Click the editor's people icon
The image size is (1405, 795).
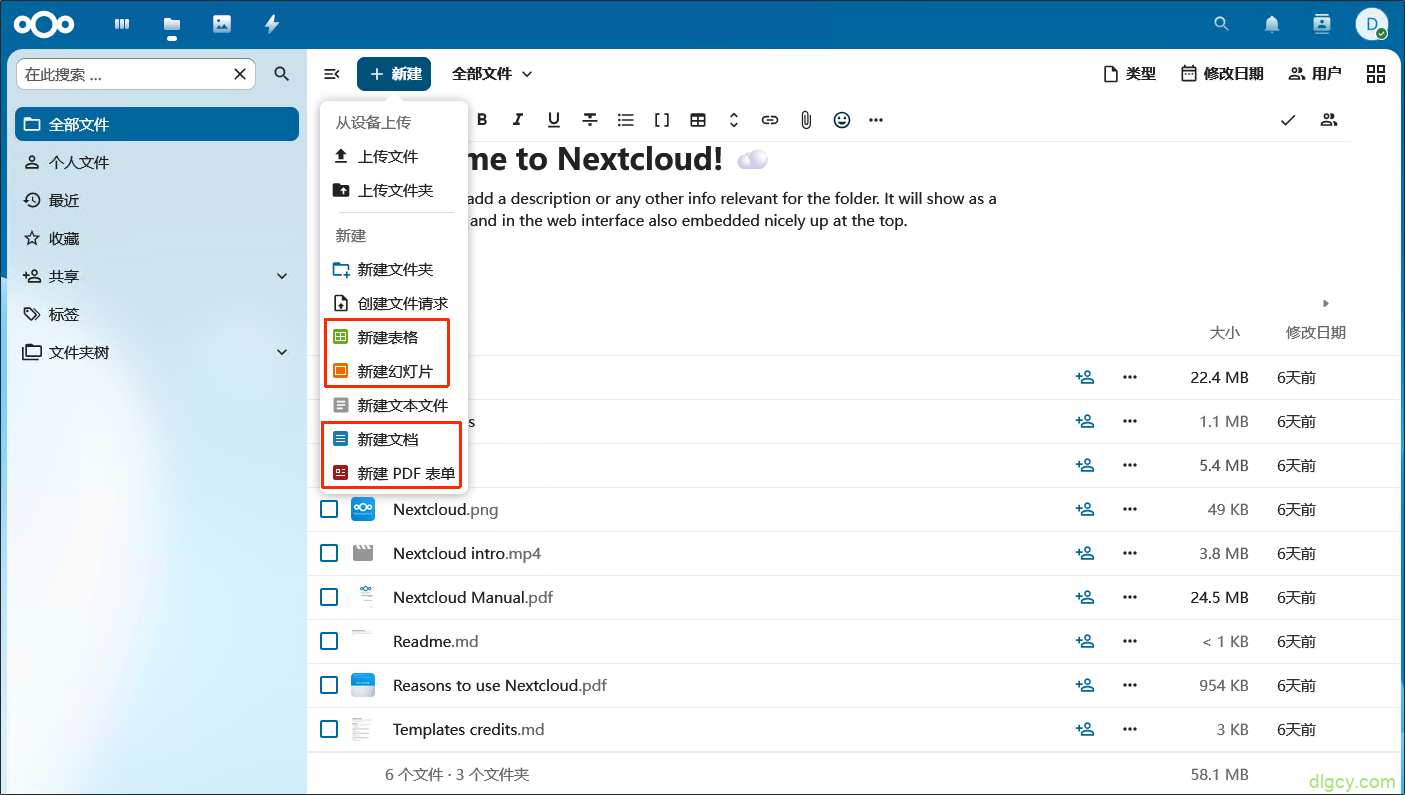pyautogui.click(x=1329, y=120)
